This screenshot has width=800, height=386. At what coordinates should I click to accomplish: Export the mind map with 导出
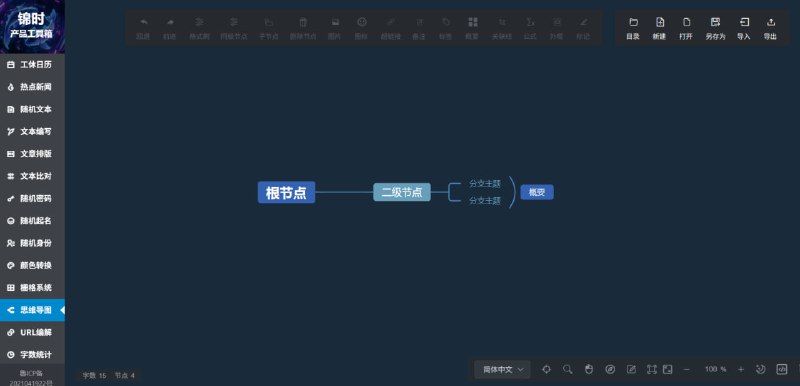[x=770, y=28]
